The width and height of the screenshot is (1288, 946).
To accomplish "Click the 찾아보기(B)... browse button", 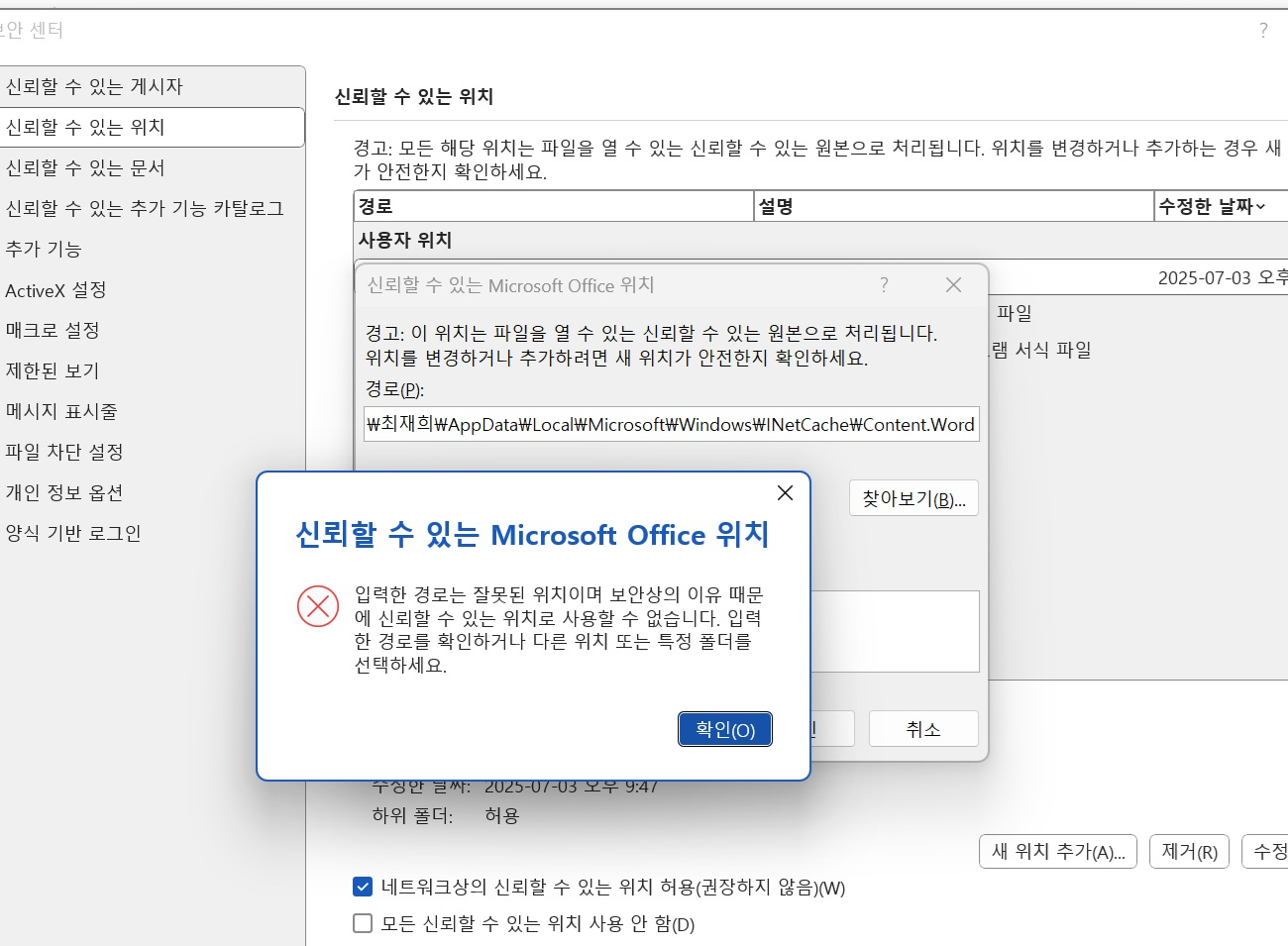I will pos(912,498).
